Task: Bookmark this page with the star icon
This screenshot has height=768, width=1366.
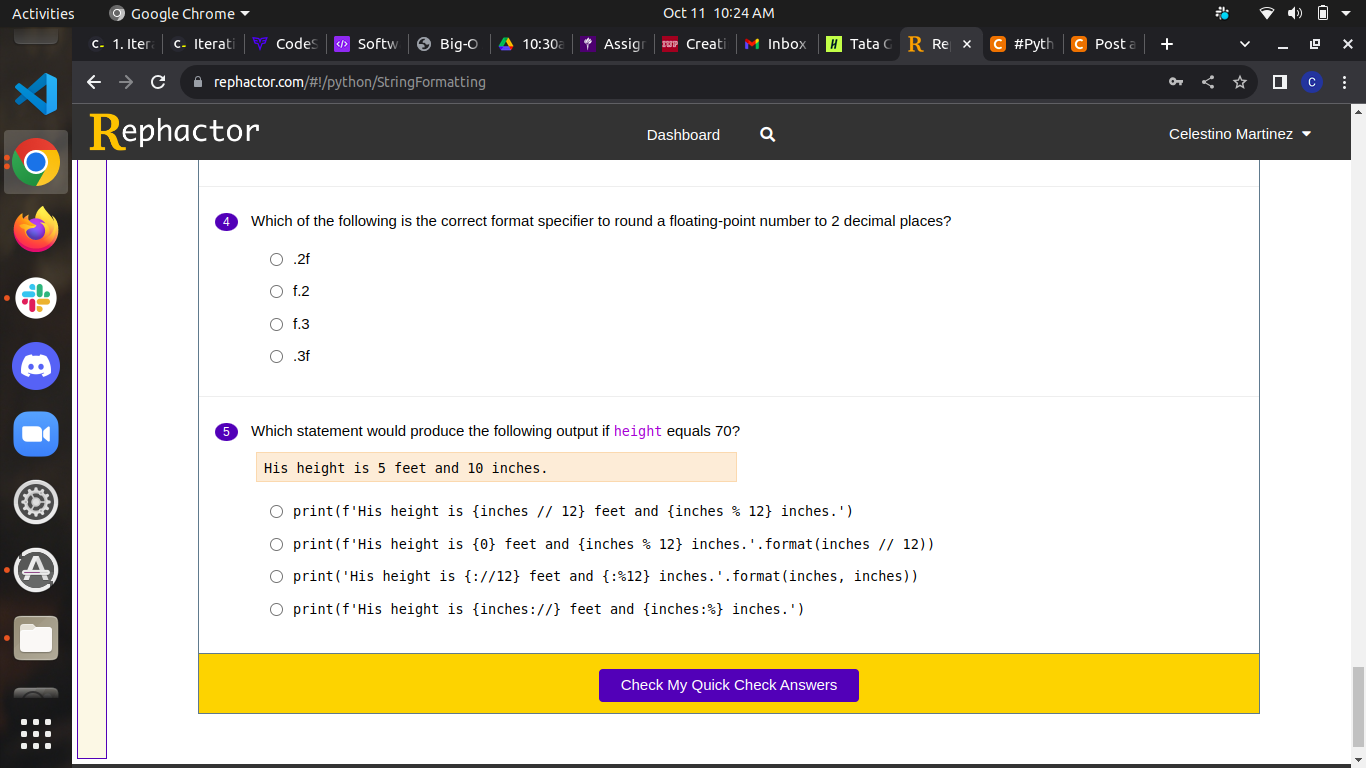Action: 1240,82
